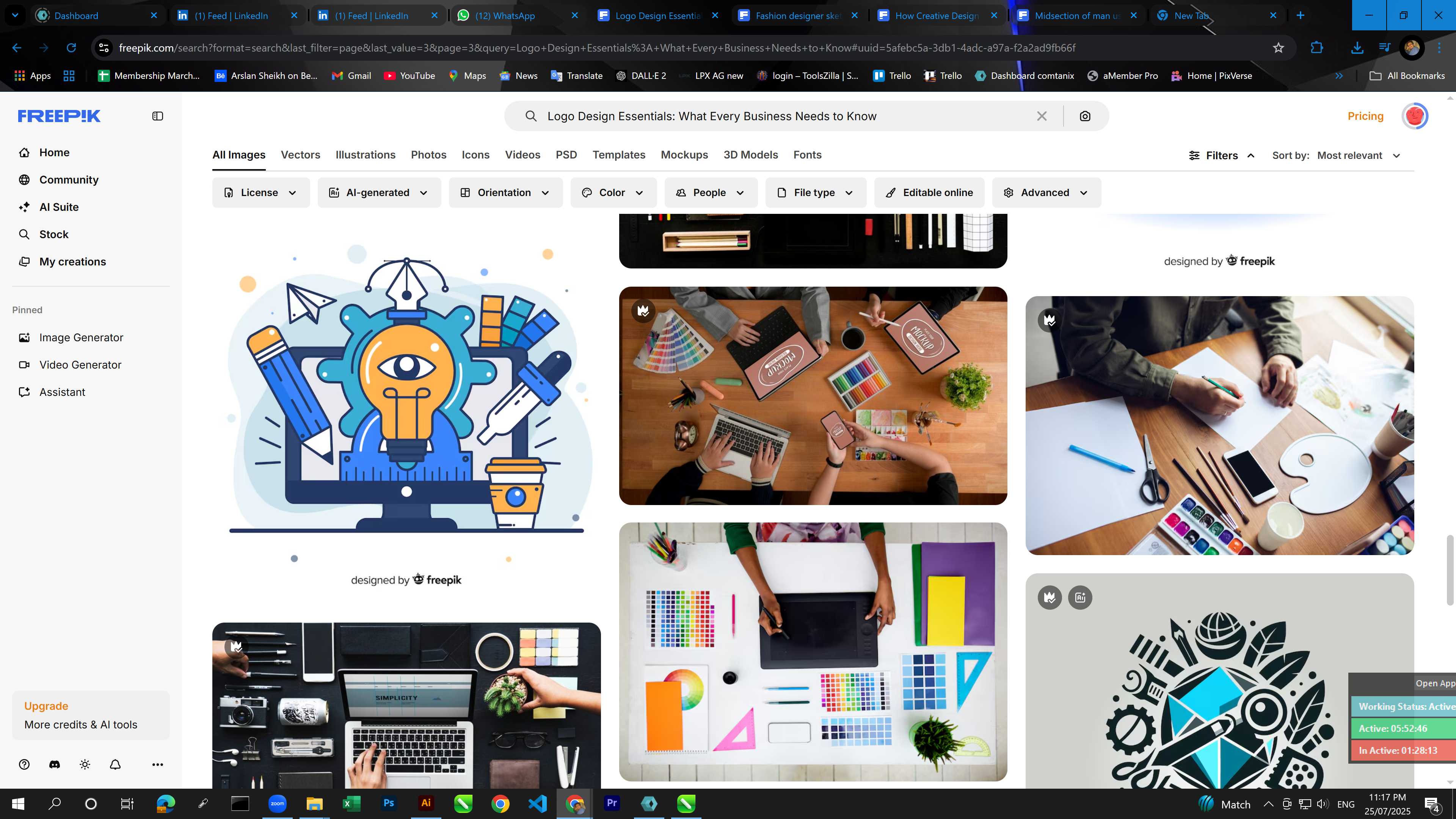The height and width of the screenshot is (819, 1456).
Task: Show more bookmarks chevron
Action: point(1338,76)
